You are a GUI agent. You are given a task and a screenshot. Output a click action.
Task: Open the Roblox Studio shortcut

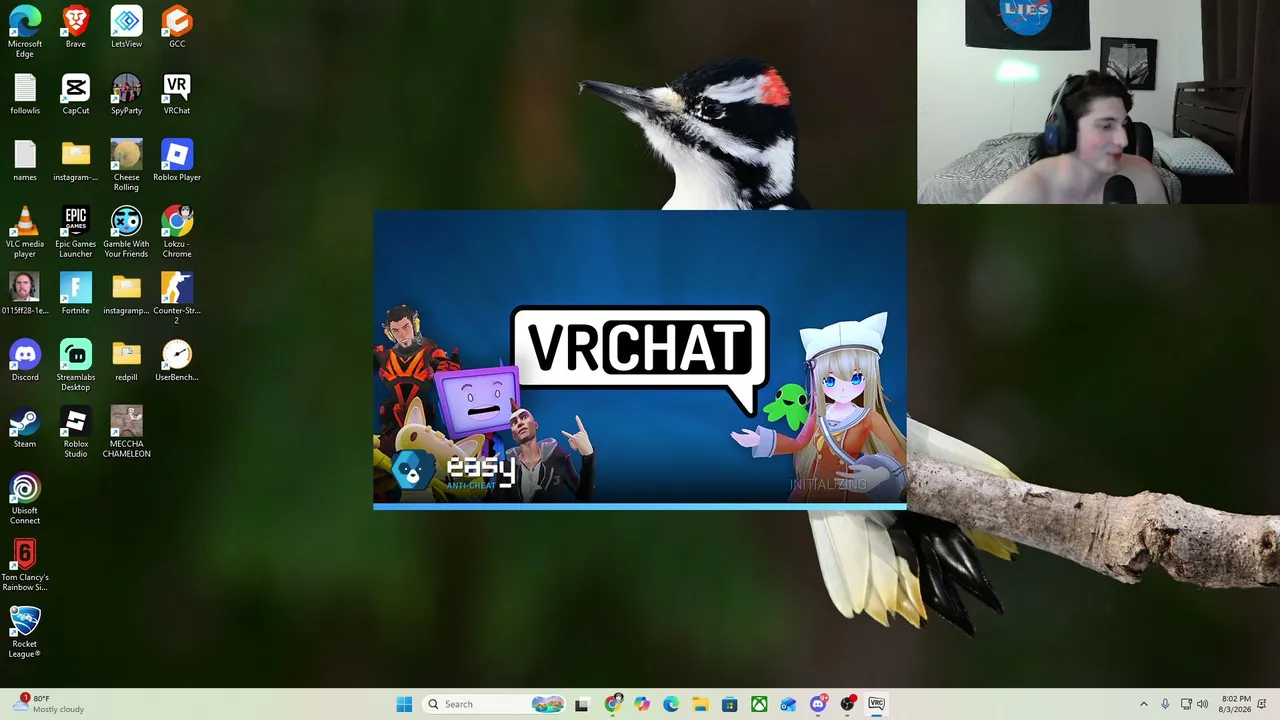[x=76, y=432]
